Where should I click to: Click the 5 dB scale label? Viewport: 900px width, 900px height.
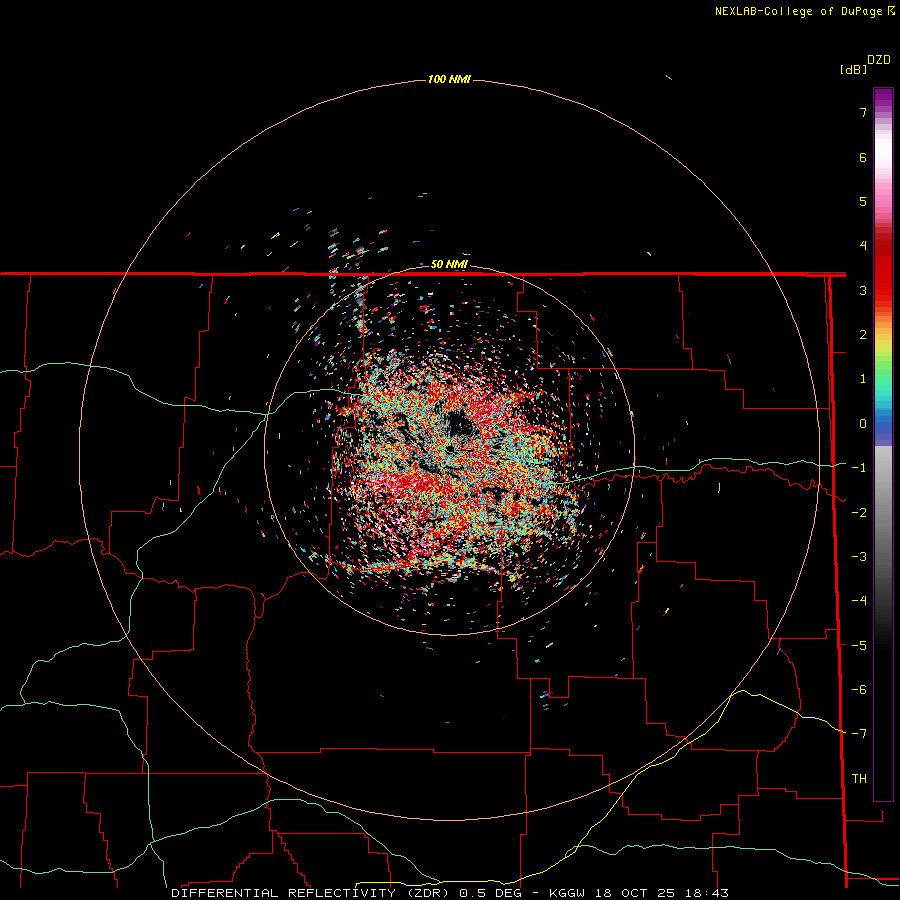click(863, 201)
